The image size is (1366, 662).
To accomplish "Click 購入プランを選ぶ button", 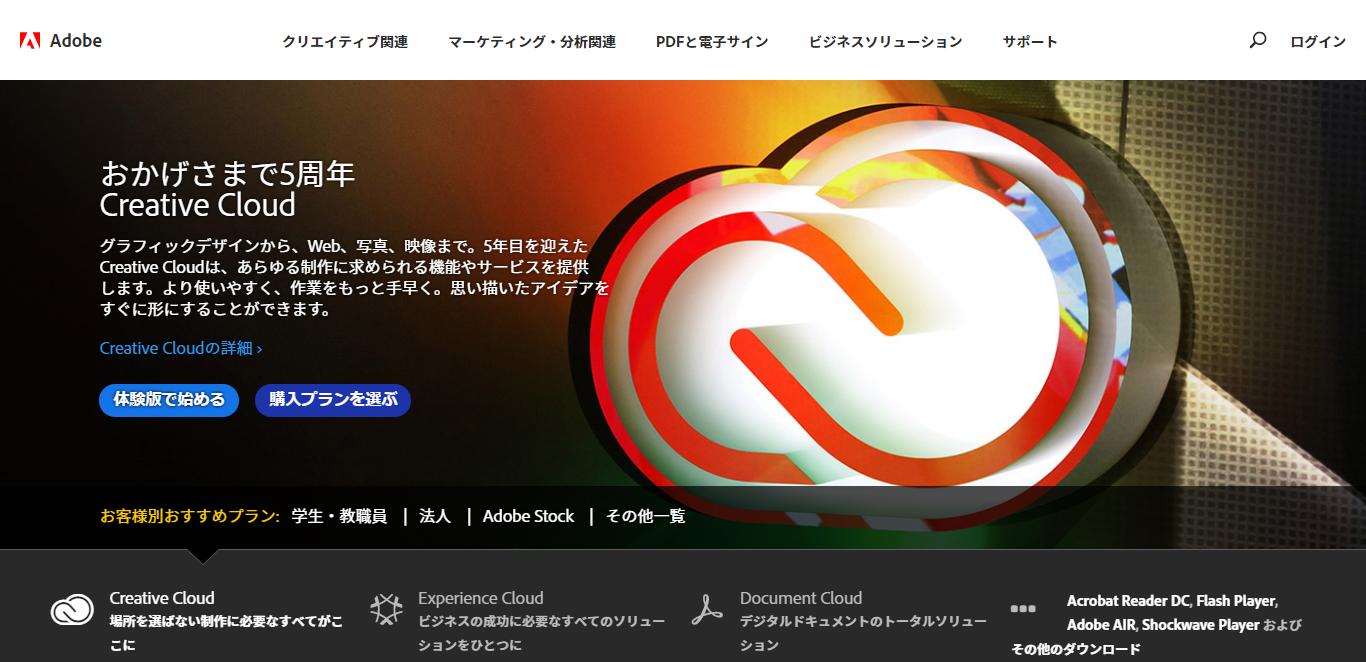I will coord(333,400).
